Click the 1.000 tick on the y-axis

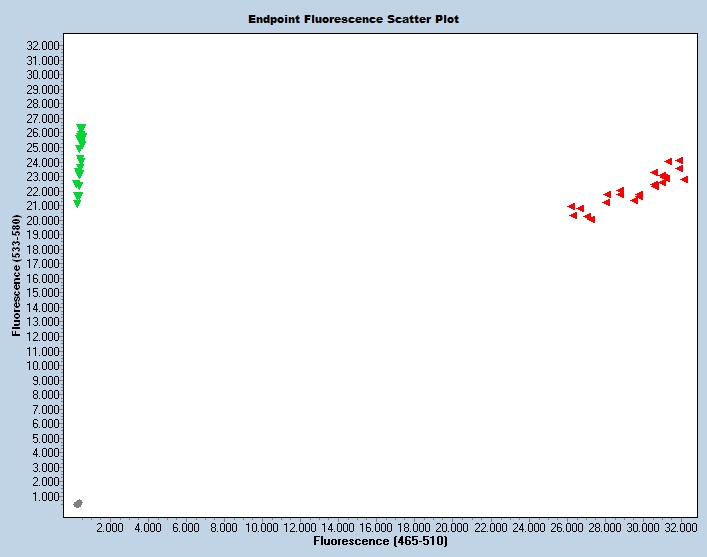[47, 497]
